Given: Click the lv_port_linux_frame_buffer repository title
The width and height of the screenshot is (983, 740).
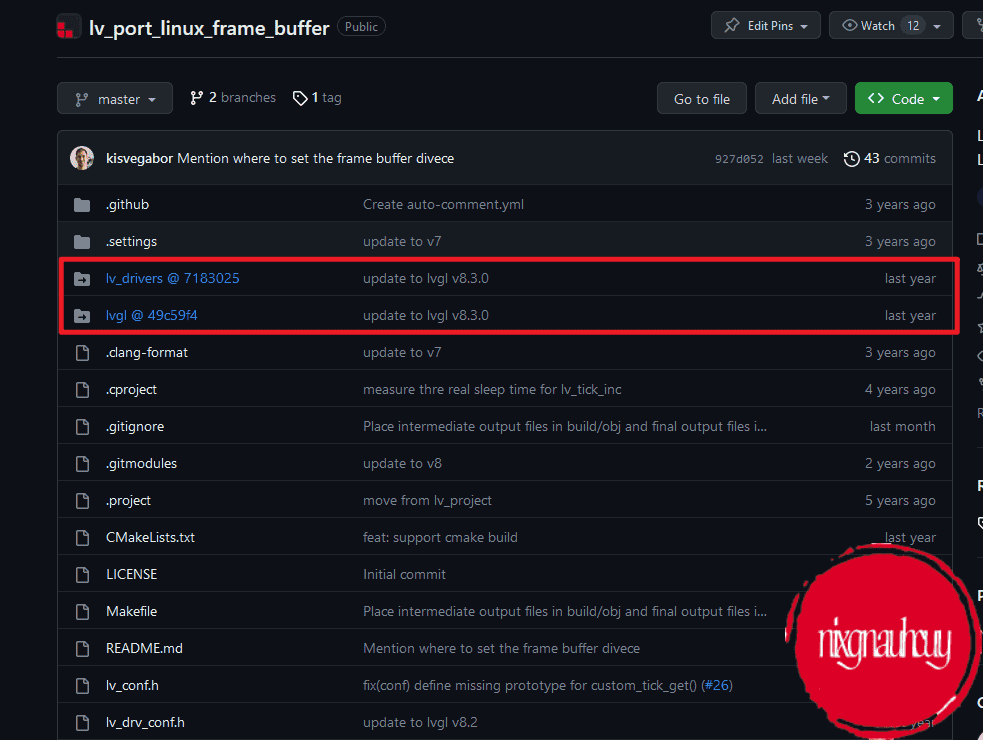Looking at the screenshot, I should tap(209, 28).
